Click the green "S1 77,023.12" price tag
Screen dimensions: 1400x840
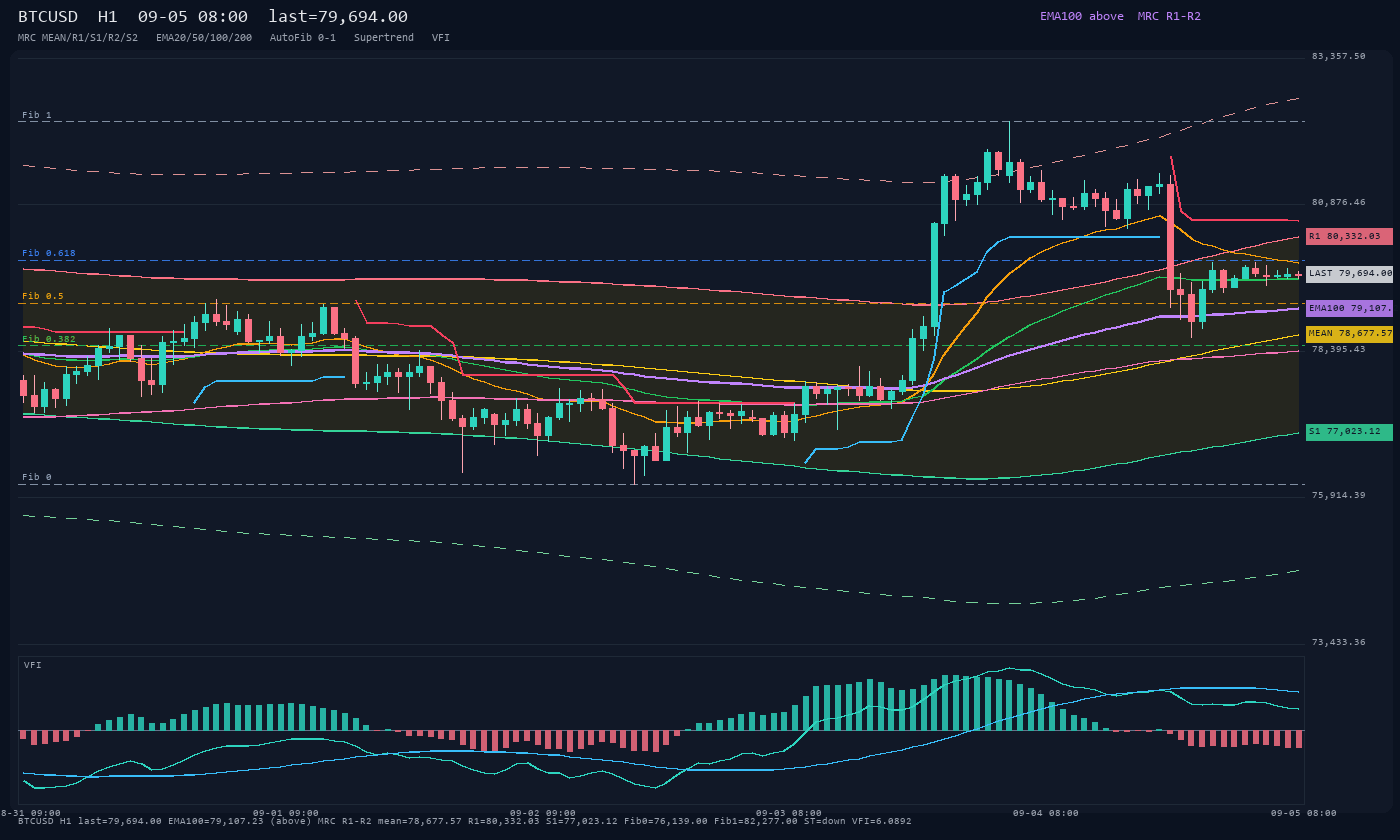coord(1349,432)
